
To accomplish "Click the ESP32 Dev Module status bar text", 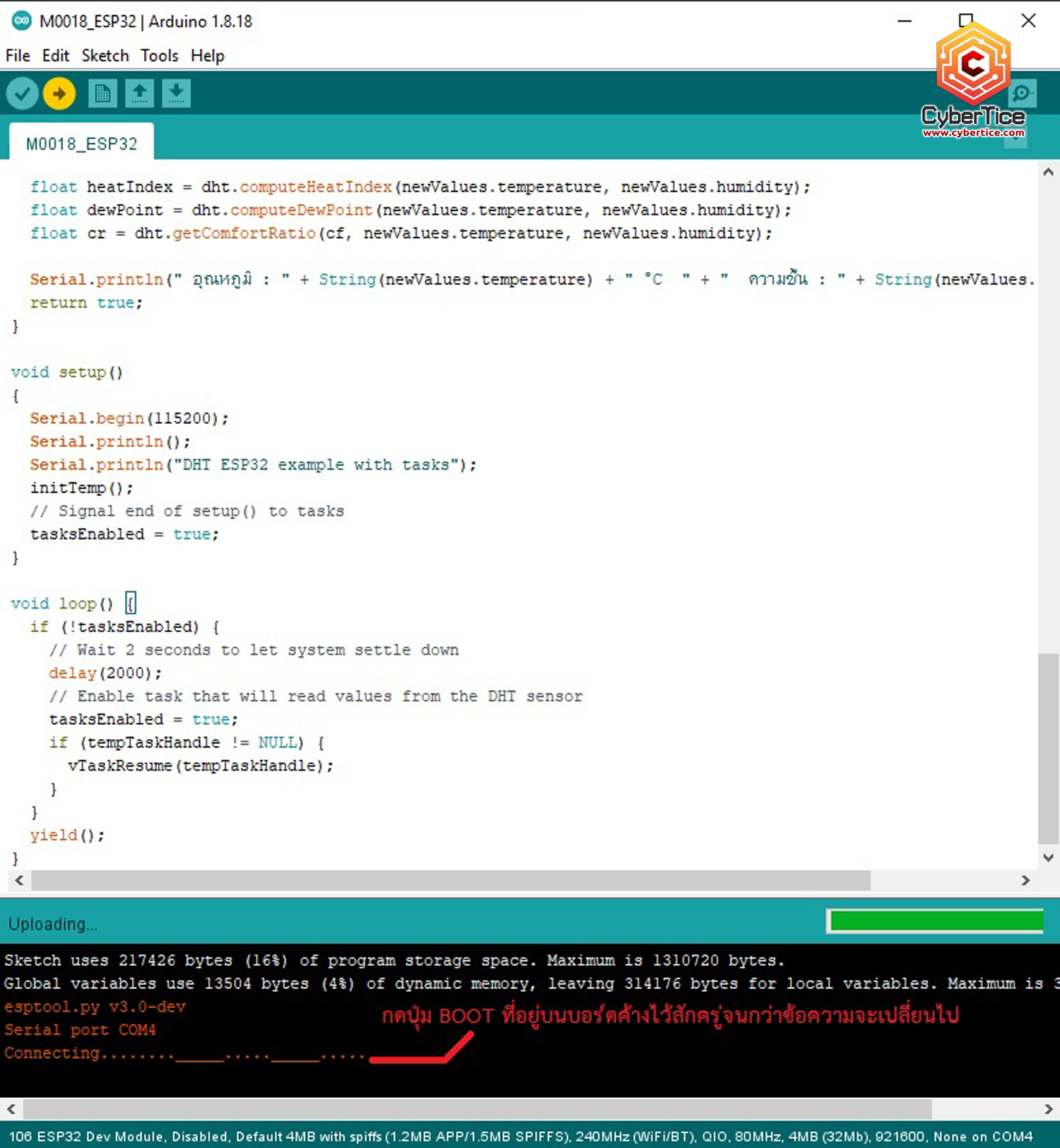I will point(520,1137).
